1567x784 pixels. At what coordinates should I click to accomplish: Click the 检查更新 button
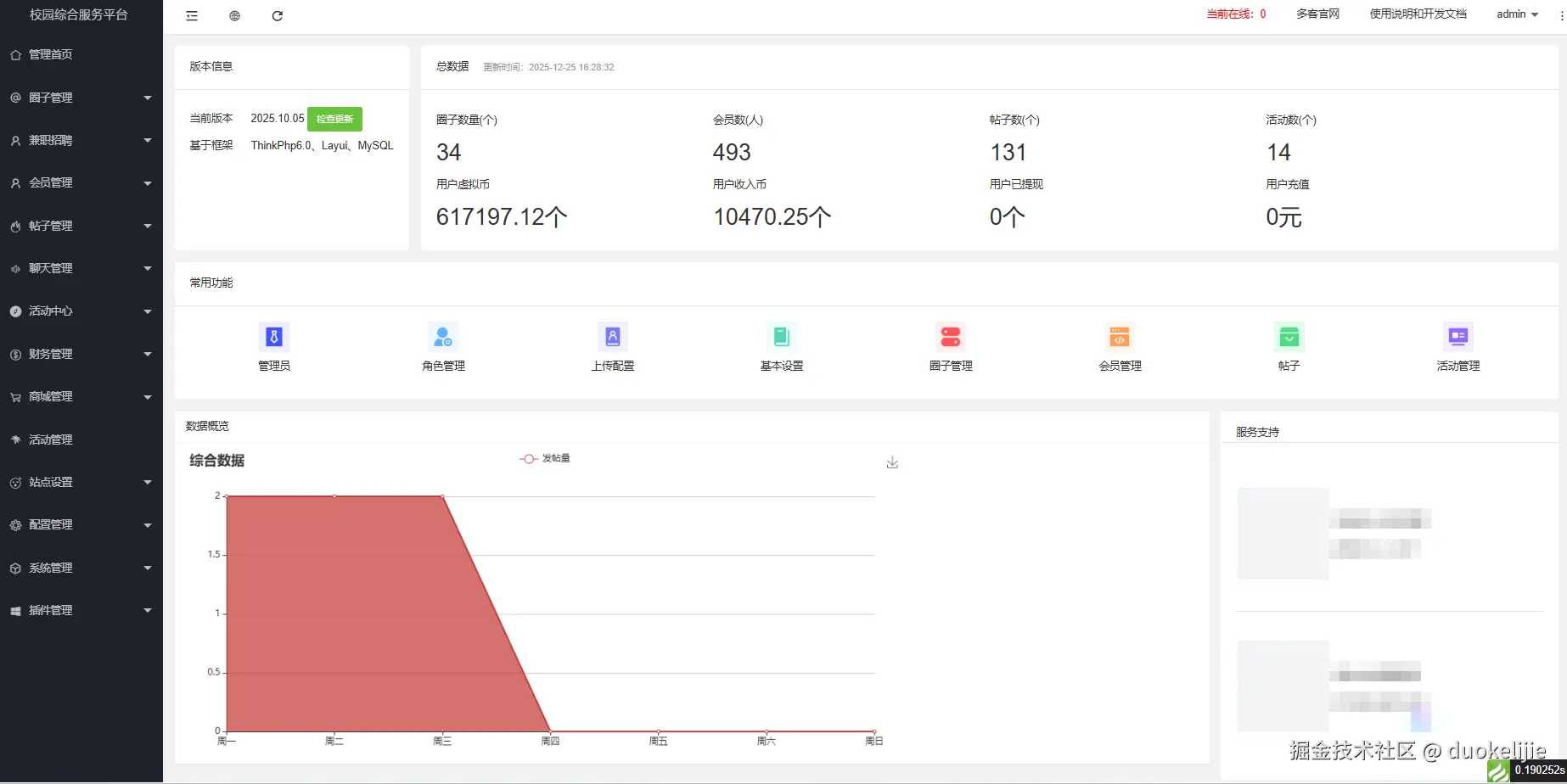(334, 119)
